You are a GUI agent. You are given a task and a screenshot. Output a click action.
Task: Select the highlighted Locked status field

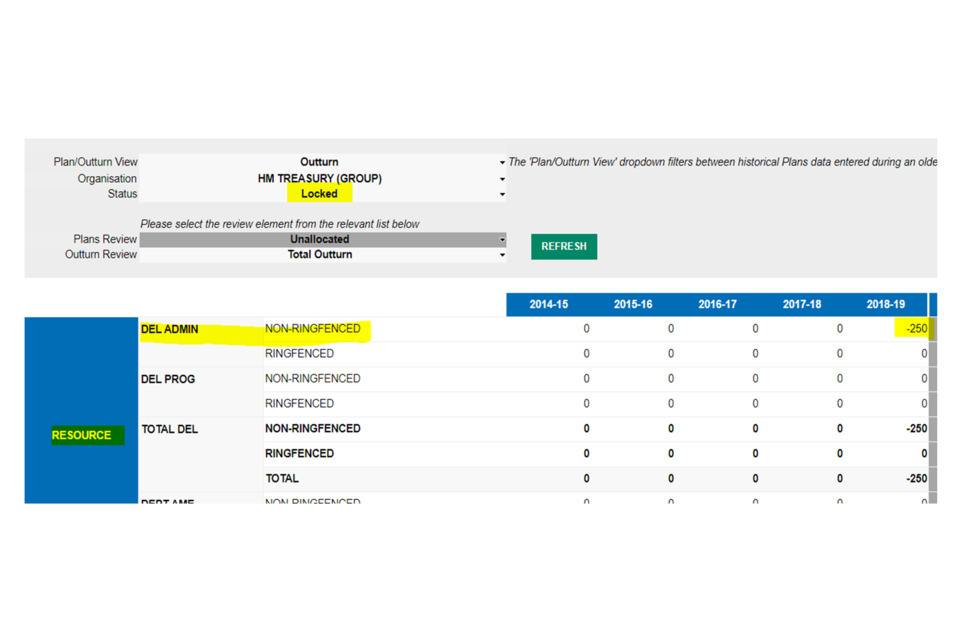pos(319,194)
